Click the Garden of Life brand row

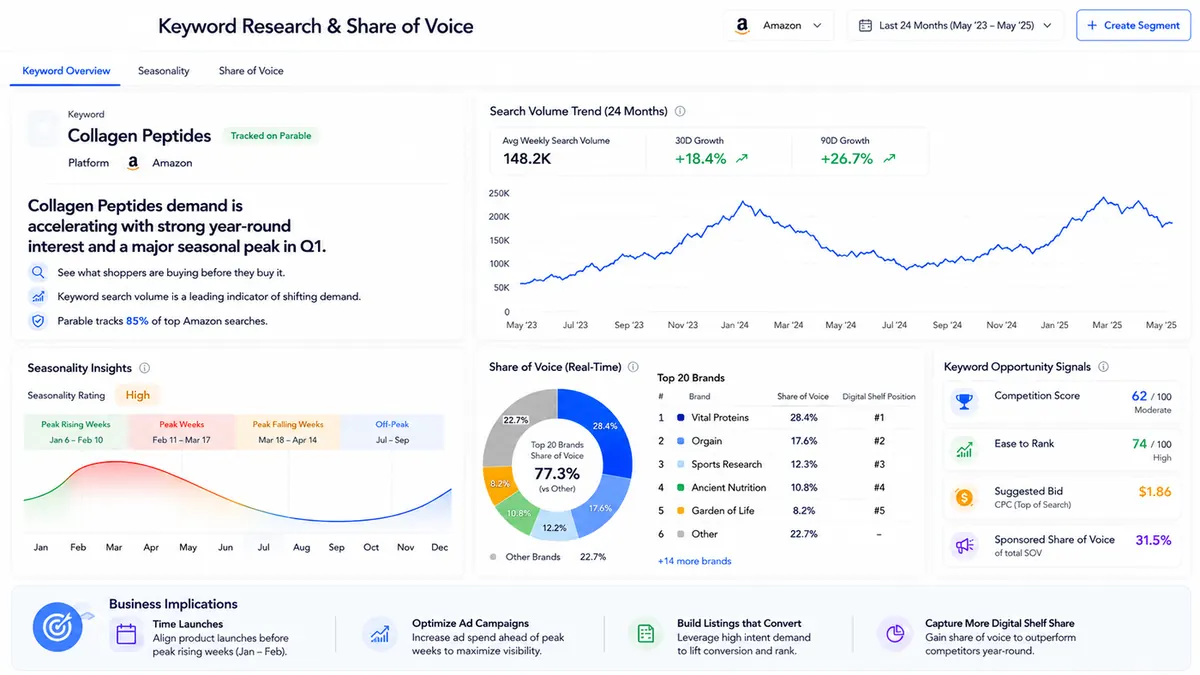point(786,511)
